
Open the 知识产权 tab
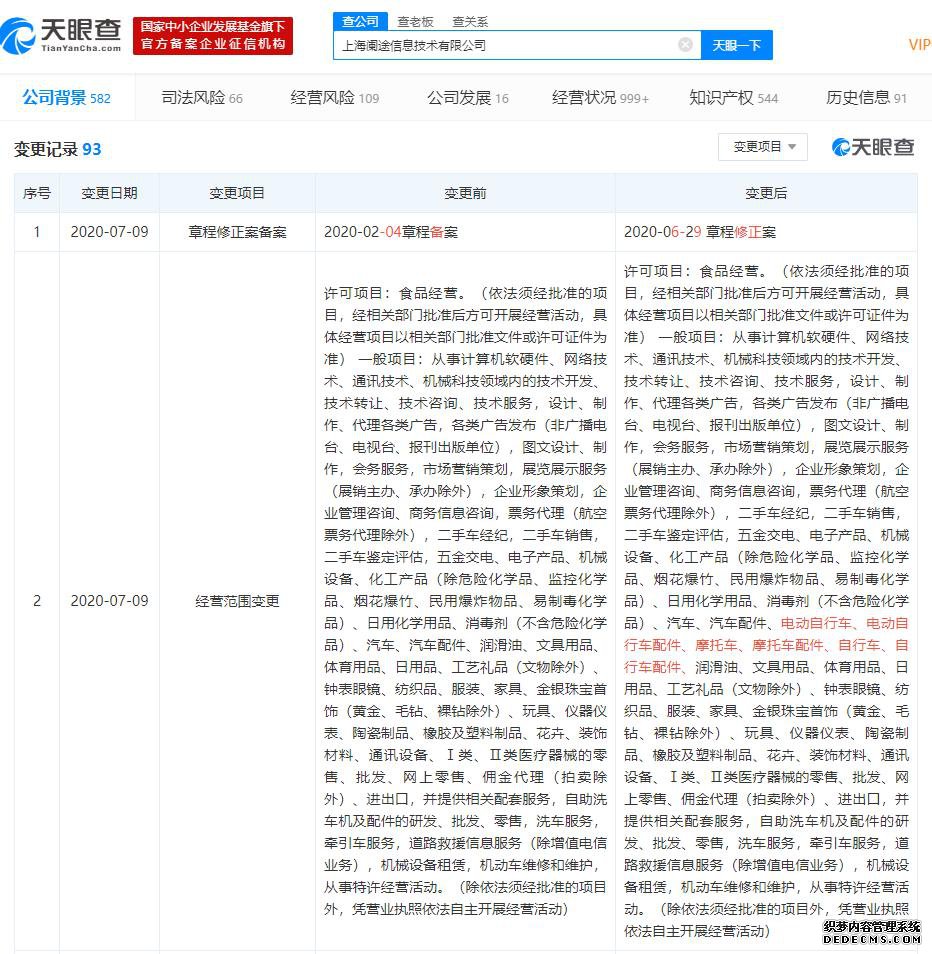pos(734,97)
